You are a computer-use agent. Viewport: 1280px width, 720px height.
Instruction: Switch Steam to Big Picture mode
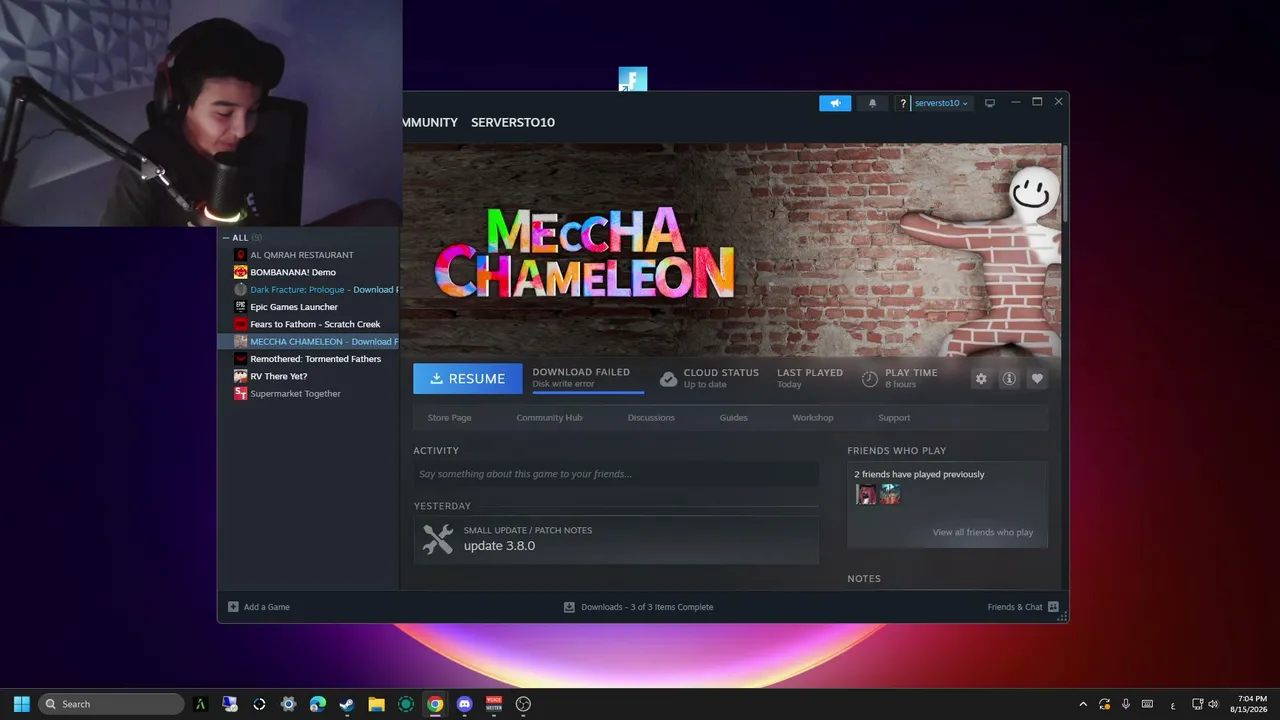(990, 103)
